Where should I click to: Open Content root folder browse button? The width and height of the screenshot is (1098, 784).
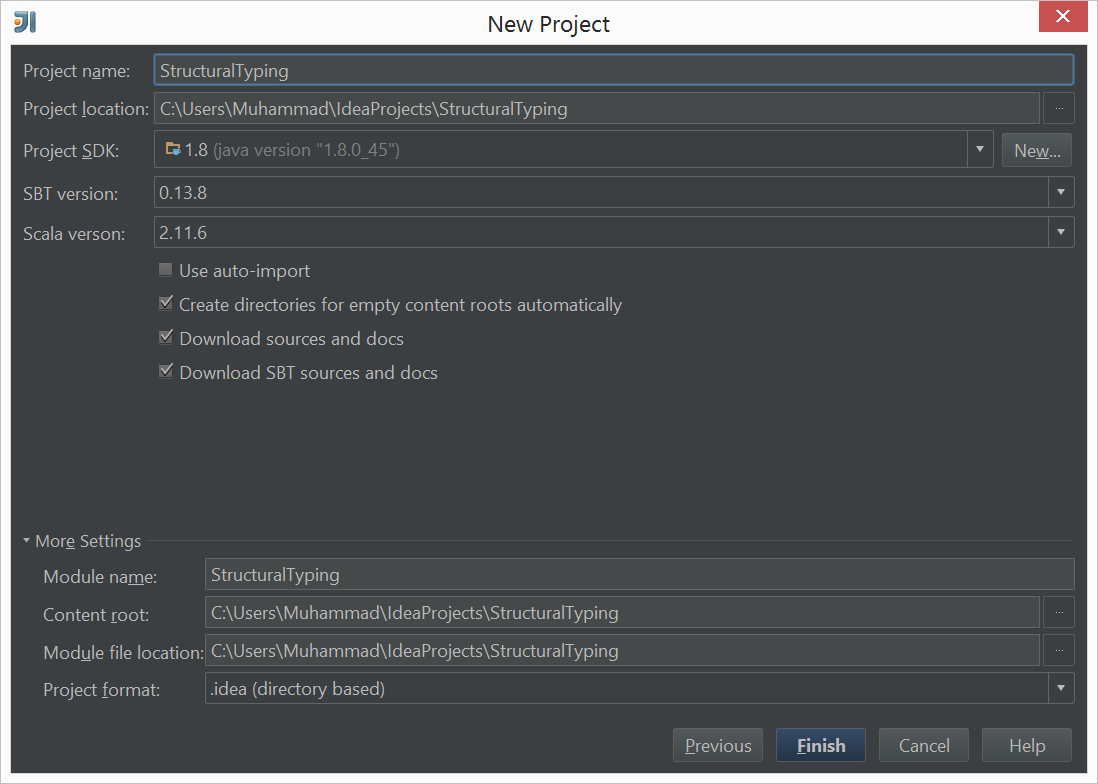coord(1059,612)
